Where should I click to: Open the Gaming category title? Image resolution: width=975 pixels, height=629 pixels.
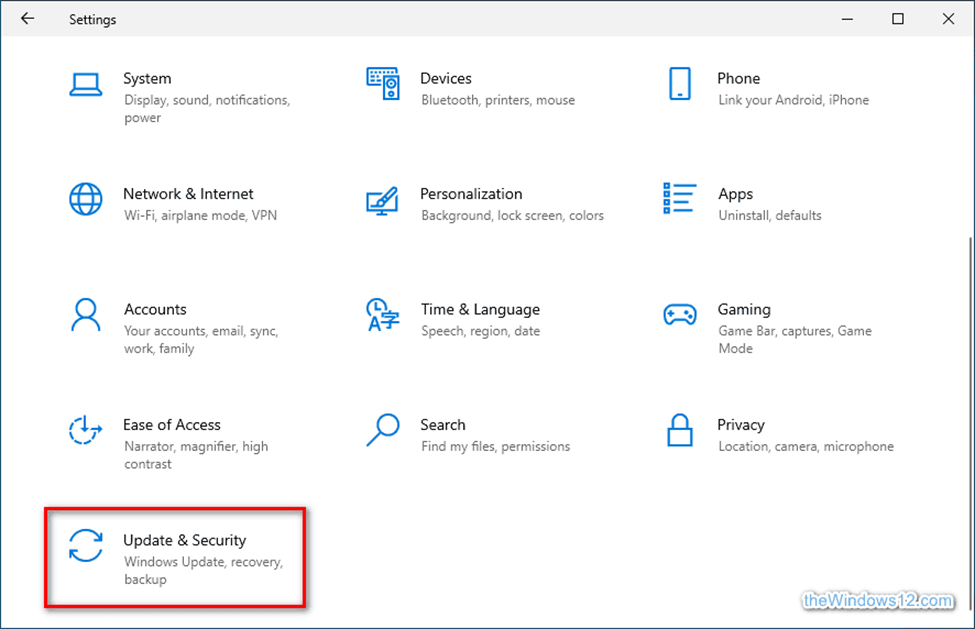coord(744,310)
